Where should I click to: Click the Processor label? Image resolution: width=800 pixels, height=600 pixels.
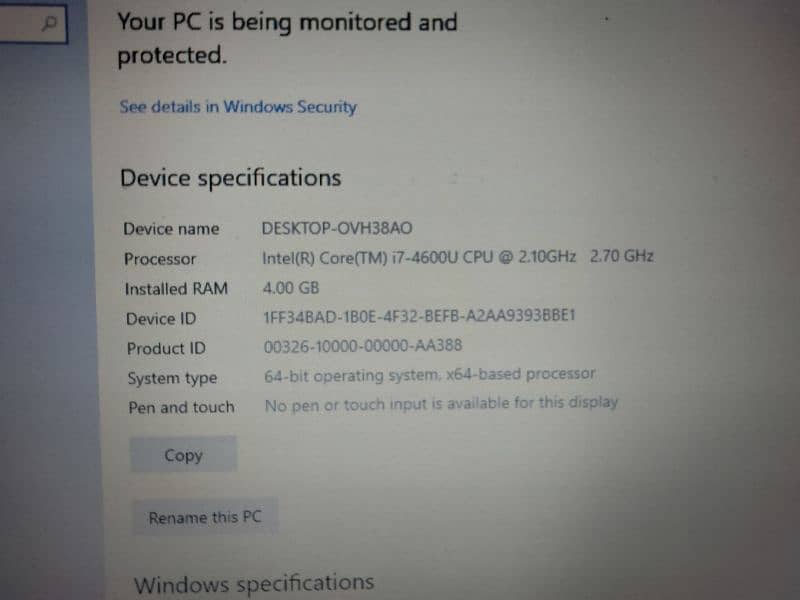coord(160,259)
